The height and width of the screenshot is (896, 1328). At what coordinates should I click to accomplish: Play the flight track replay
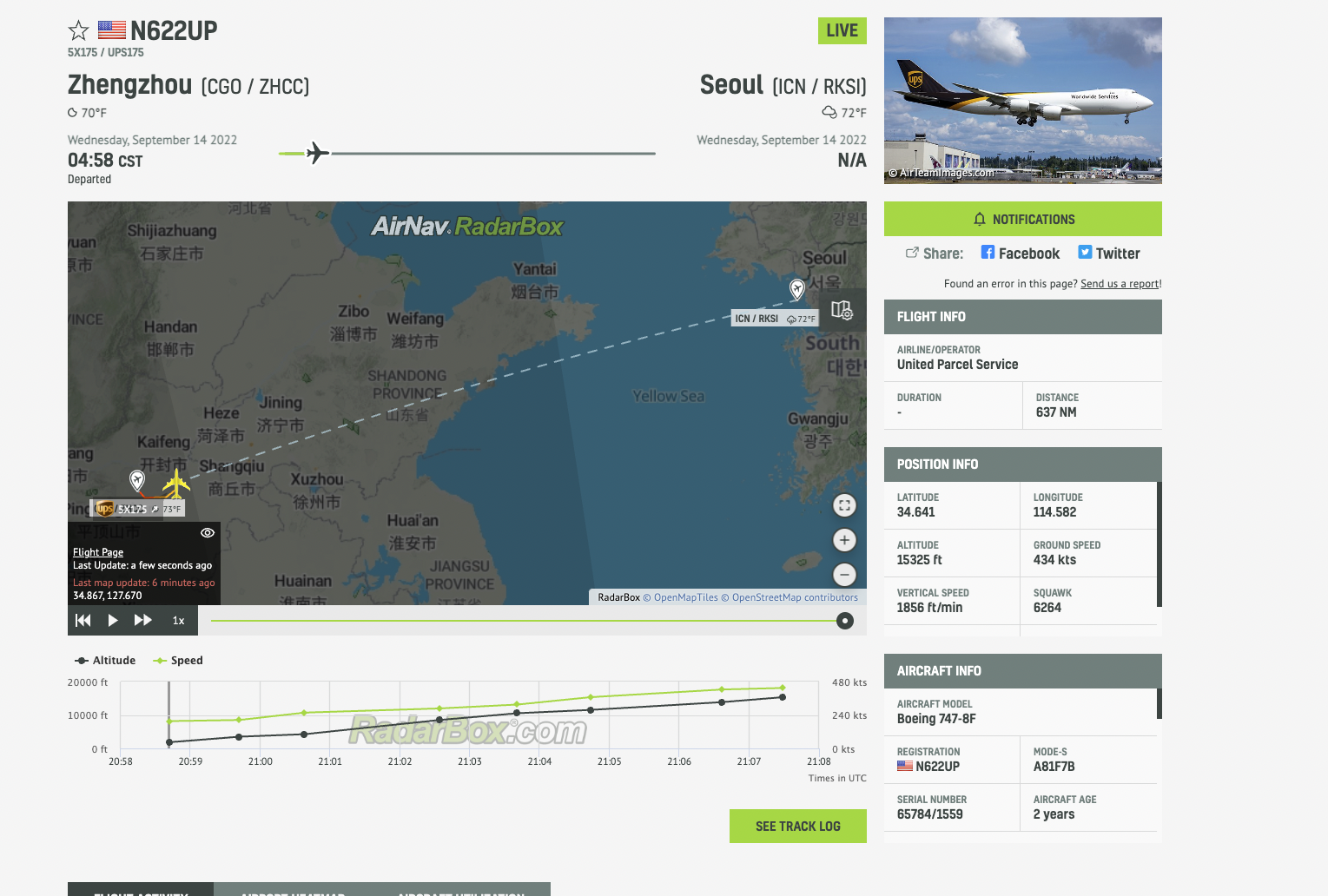(x=113, y=620)
